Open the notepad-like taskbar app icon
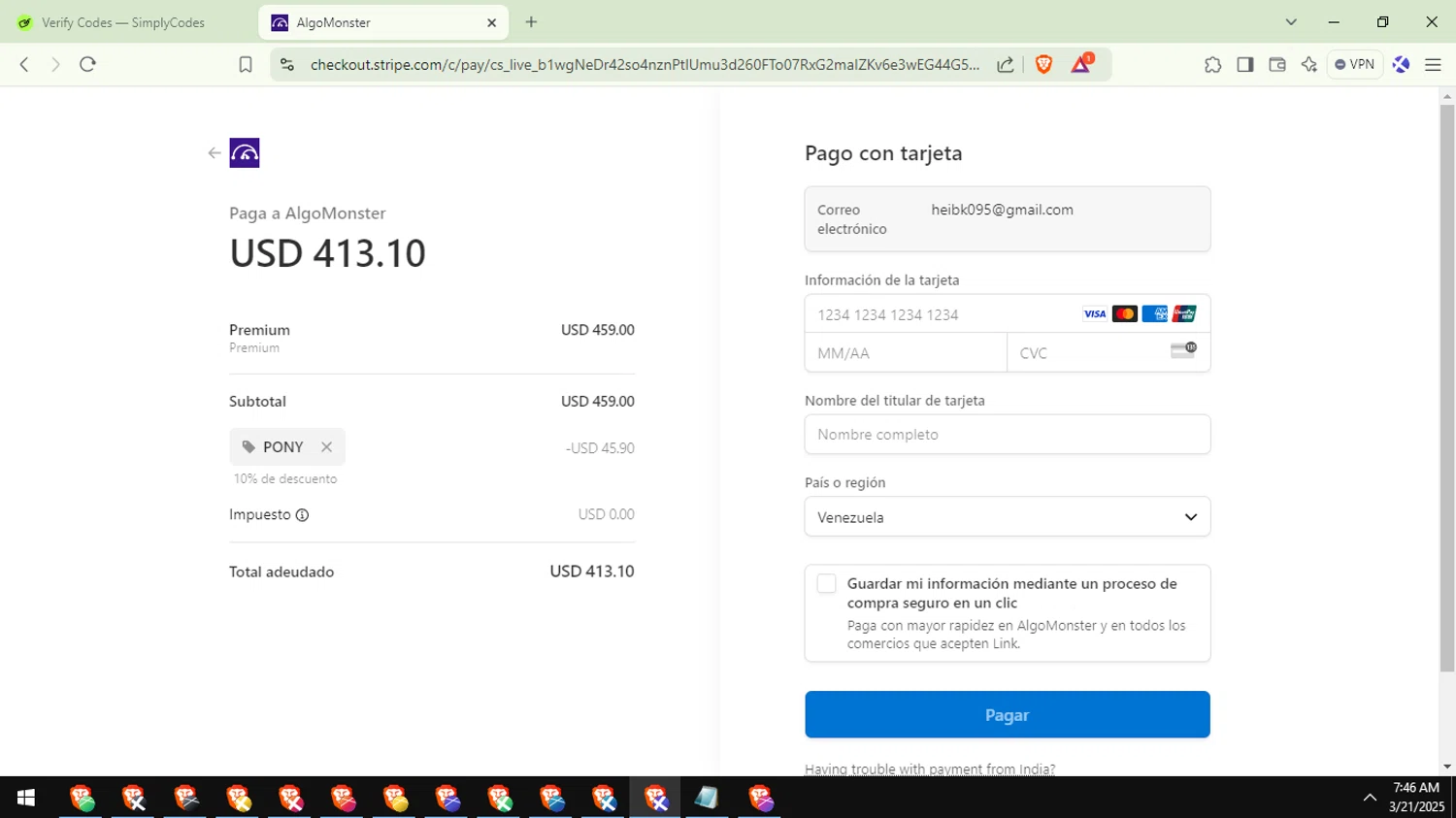The height and width of the screenshot is (818, 1456). pyautogui.click(x=707, y=798)
